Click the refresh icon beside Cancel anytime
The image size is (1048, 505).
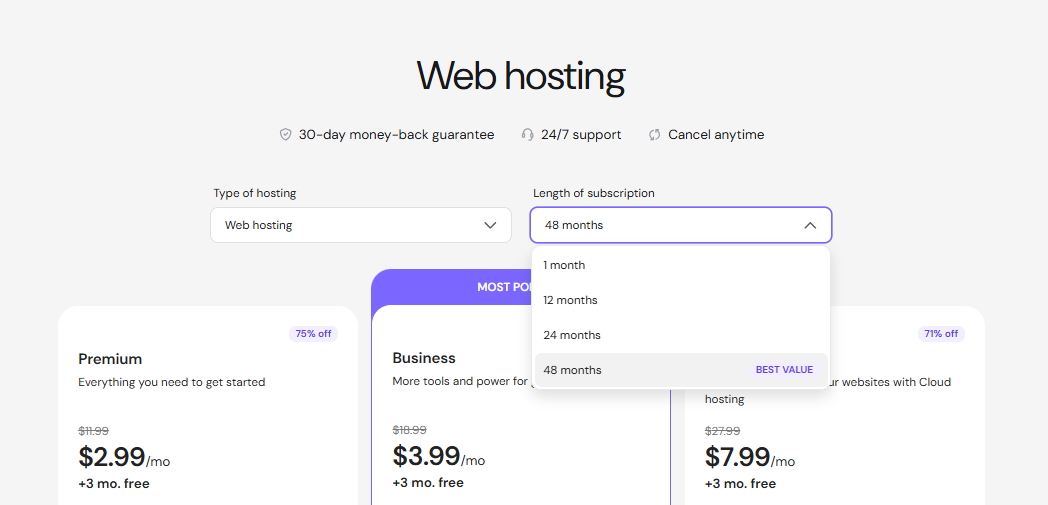tap(654, 135)
